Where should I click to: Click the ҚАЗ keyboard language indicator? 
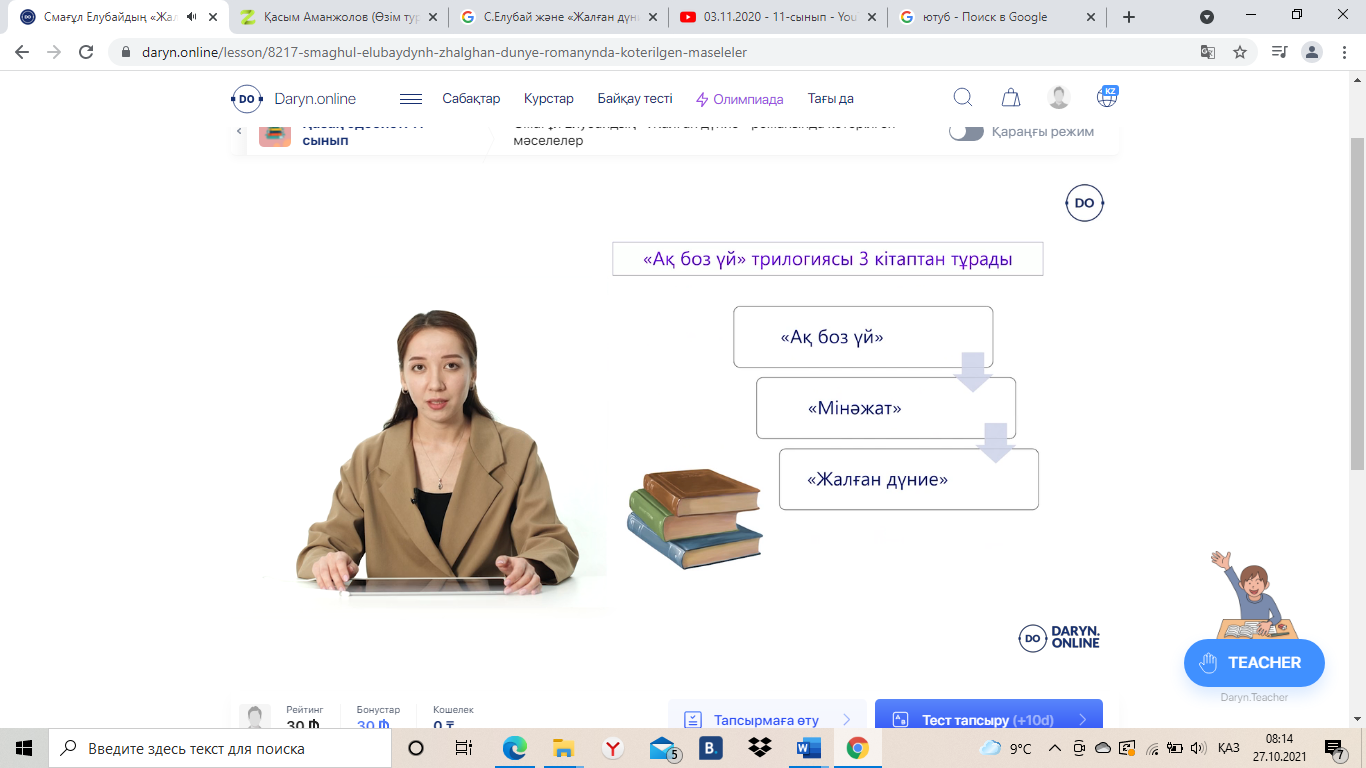tap(1229, 748)
